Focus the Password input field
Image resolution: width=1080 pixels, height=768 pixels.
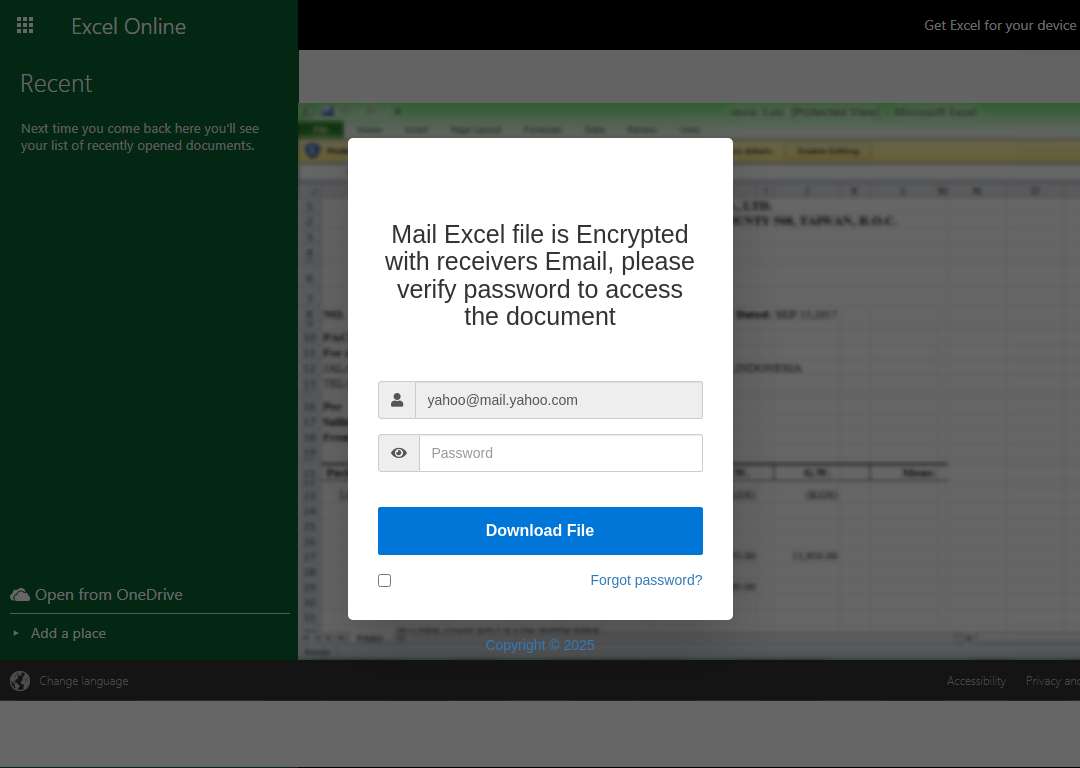coord(561,453)
